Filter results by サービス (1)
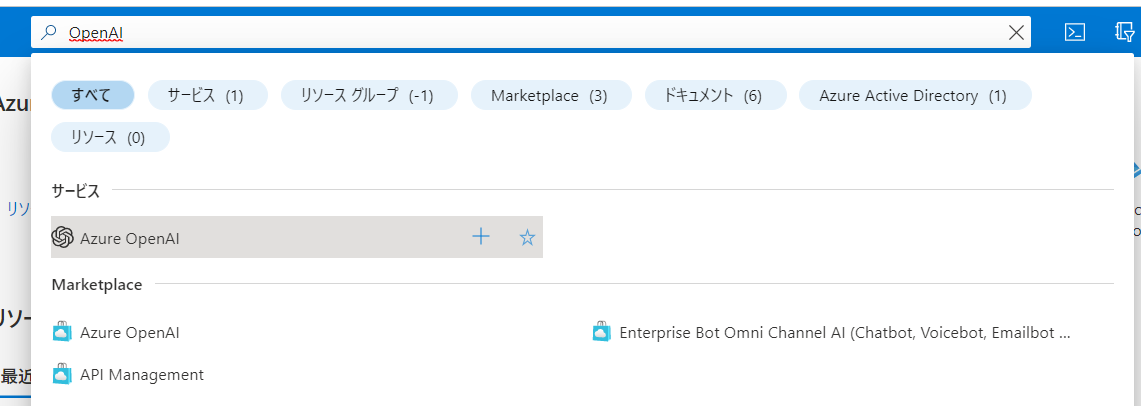 click(x=207, y=95)
